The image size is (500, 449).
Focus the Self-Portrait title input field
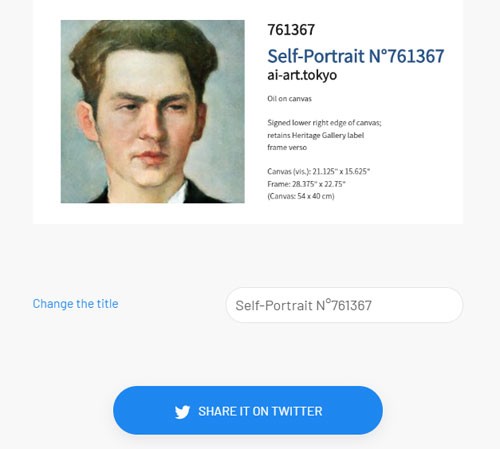(x=344, y=305)
